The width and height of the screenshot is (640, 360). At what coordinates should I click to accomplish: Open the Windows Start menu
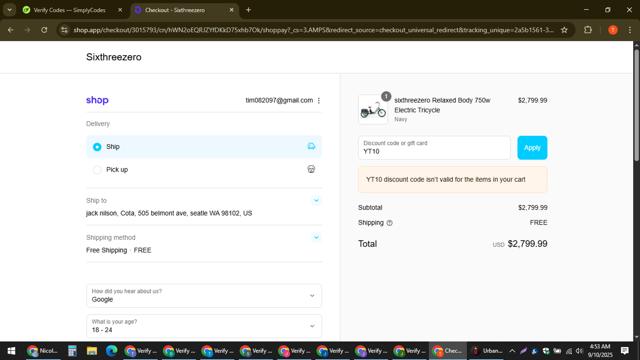point(11,351)
